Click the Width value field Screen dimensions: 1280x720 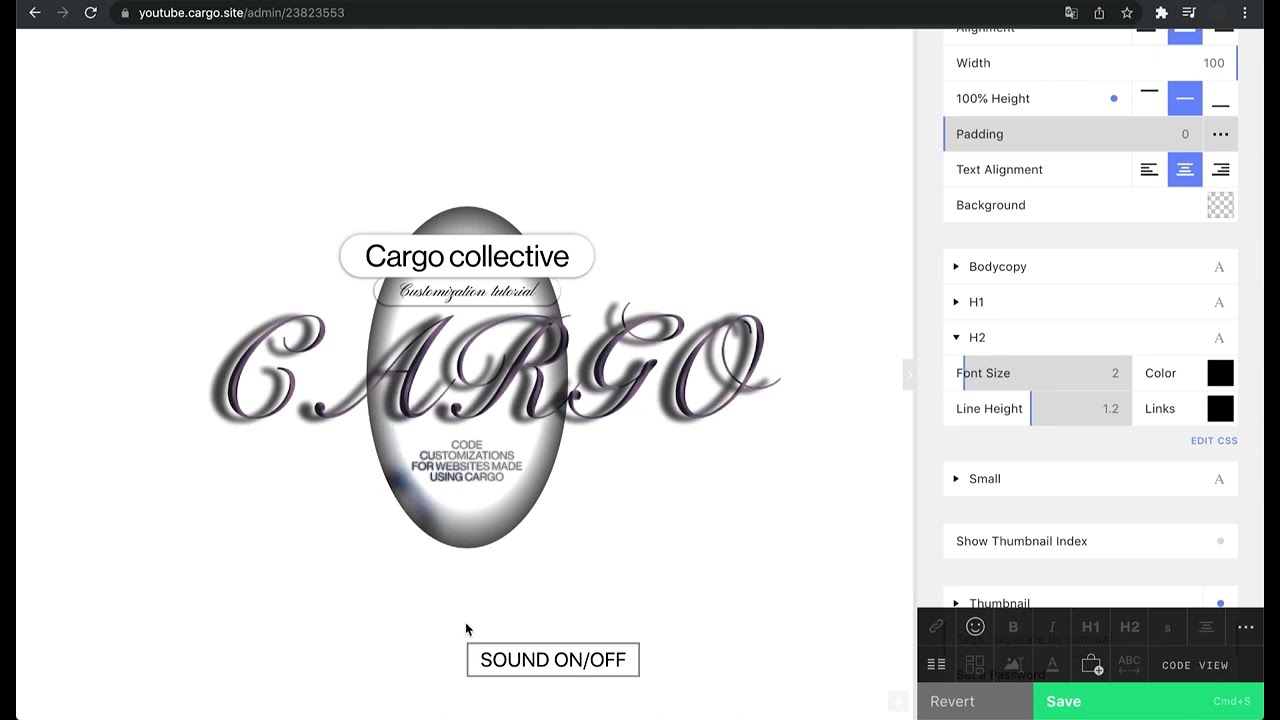point(1213,63)
